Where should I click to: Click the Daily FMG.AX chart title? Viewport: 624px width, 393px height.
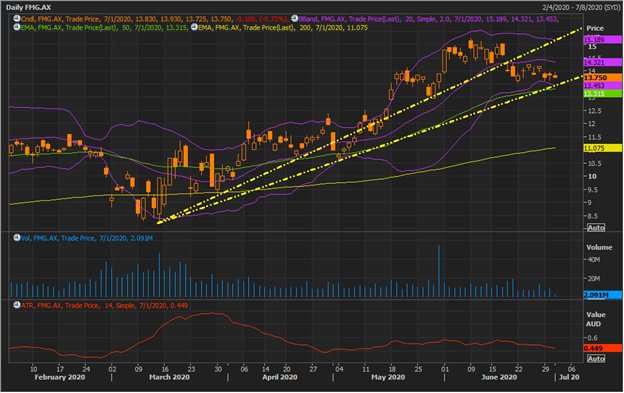pyautogui.click(x=28, y=8)
